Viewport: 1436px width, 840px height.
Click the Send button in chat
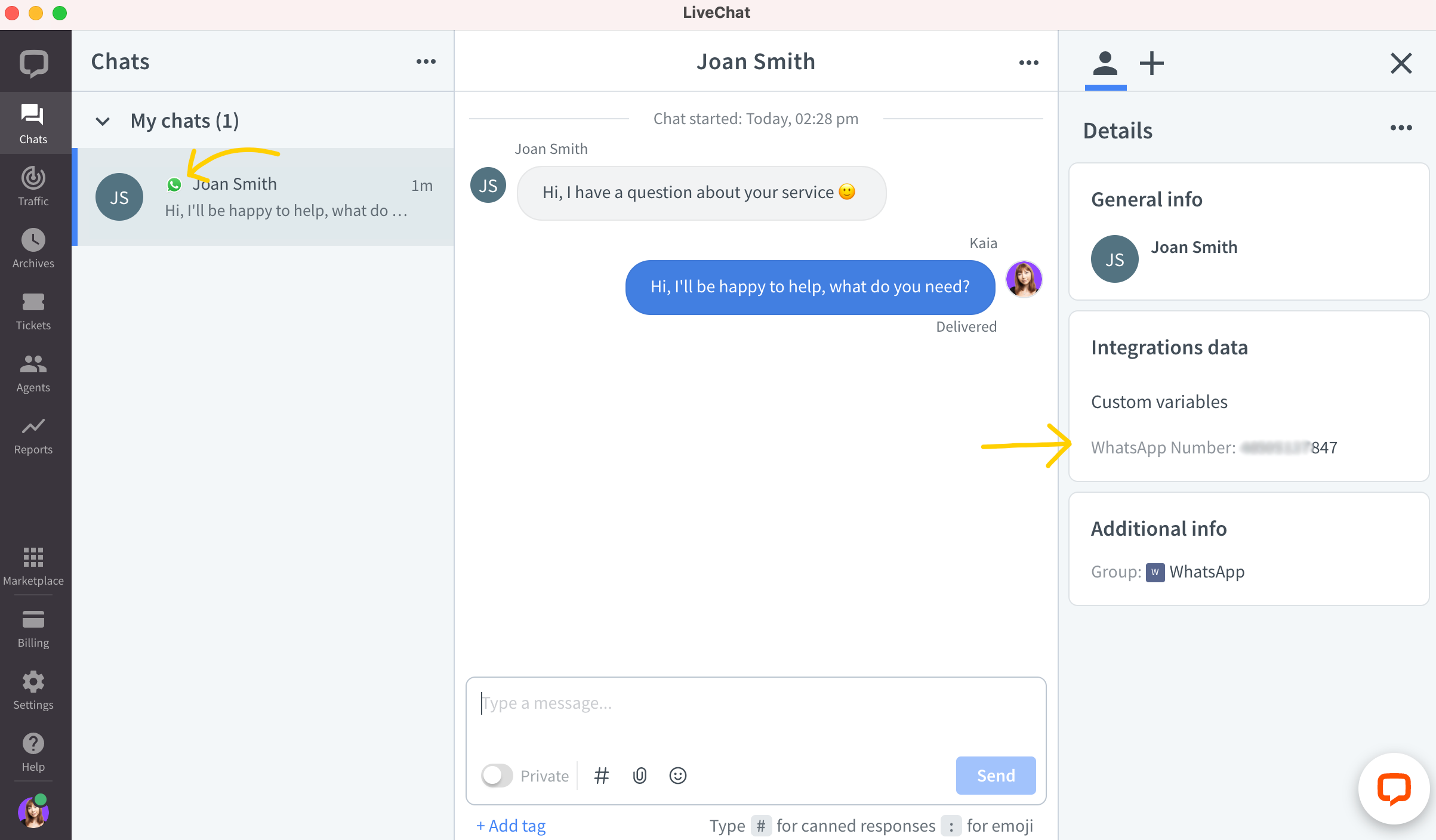coord(994,775)
